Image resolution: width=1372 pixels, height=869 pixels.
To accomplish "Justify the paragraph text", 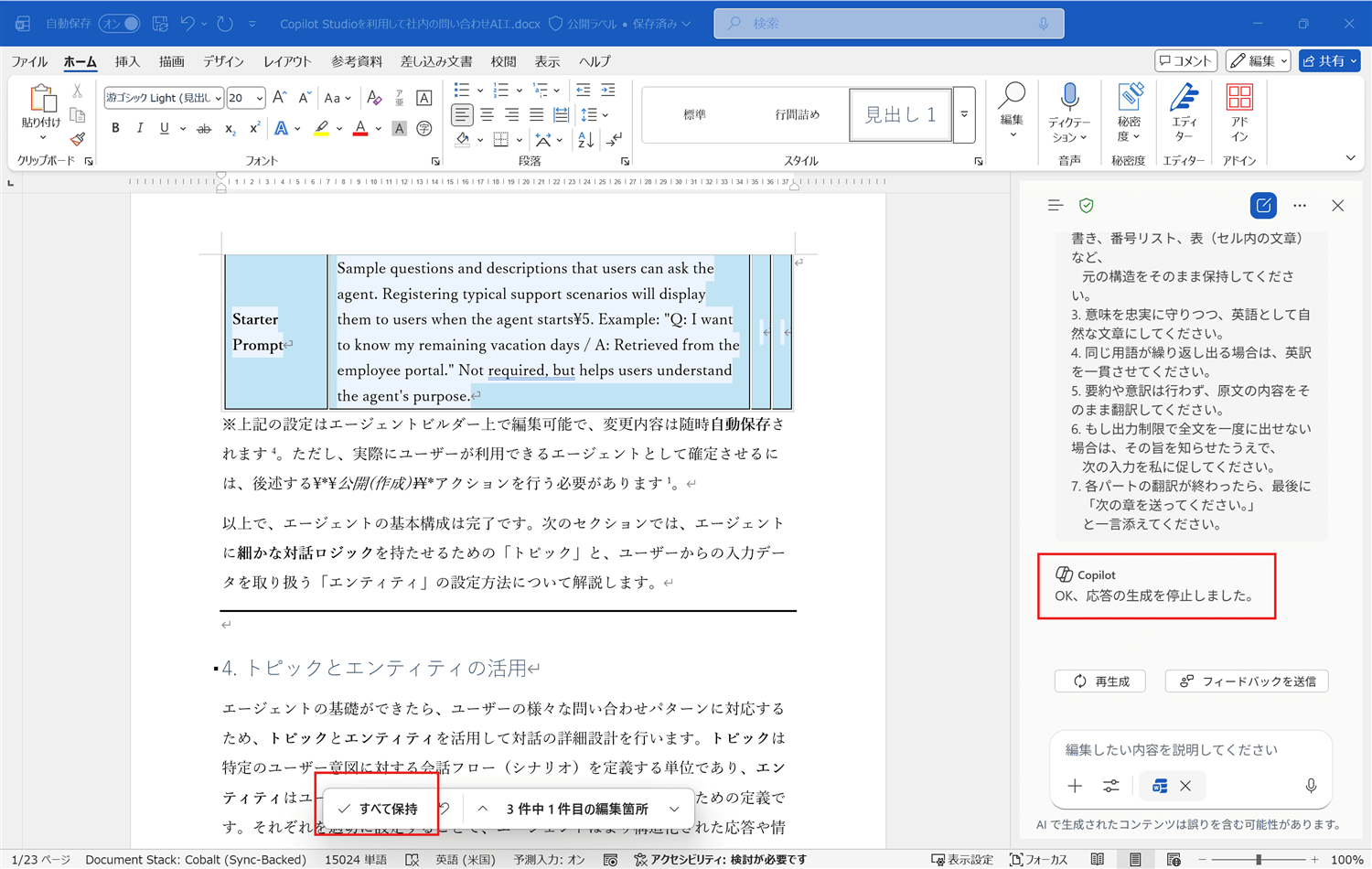I will [536, 115].
